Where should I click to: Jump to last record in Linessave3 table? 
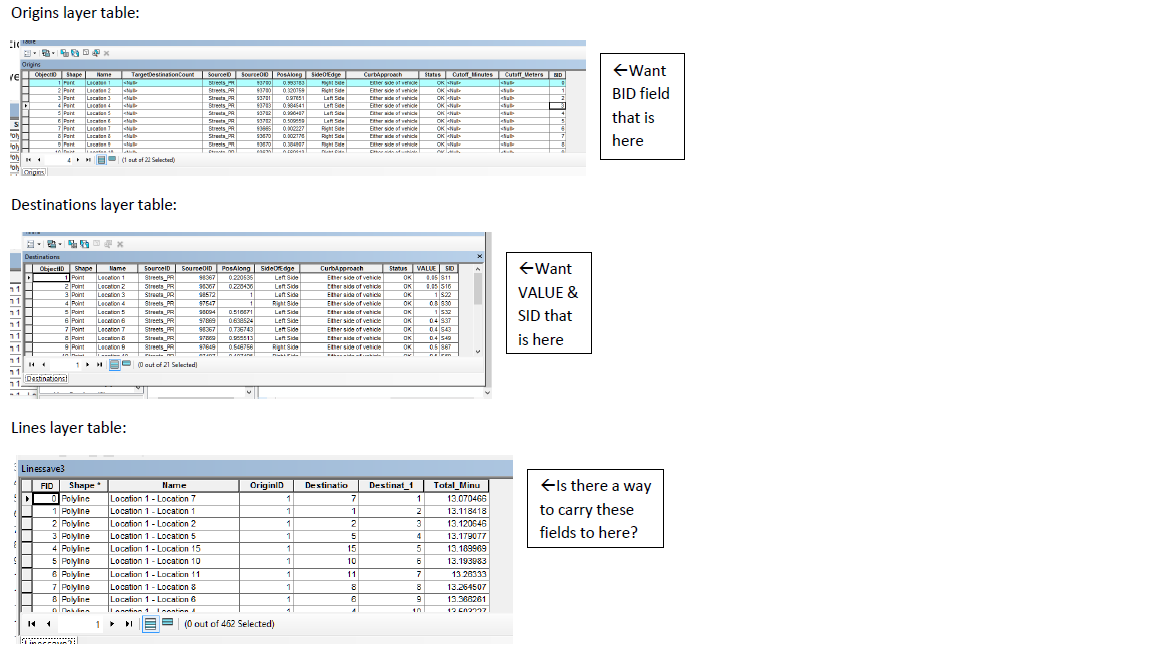(x=129, y=624)
